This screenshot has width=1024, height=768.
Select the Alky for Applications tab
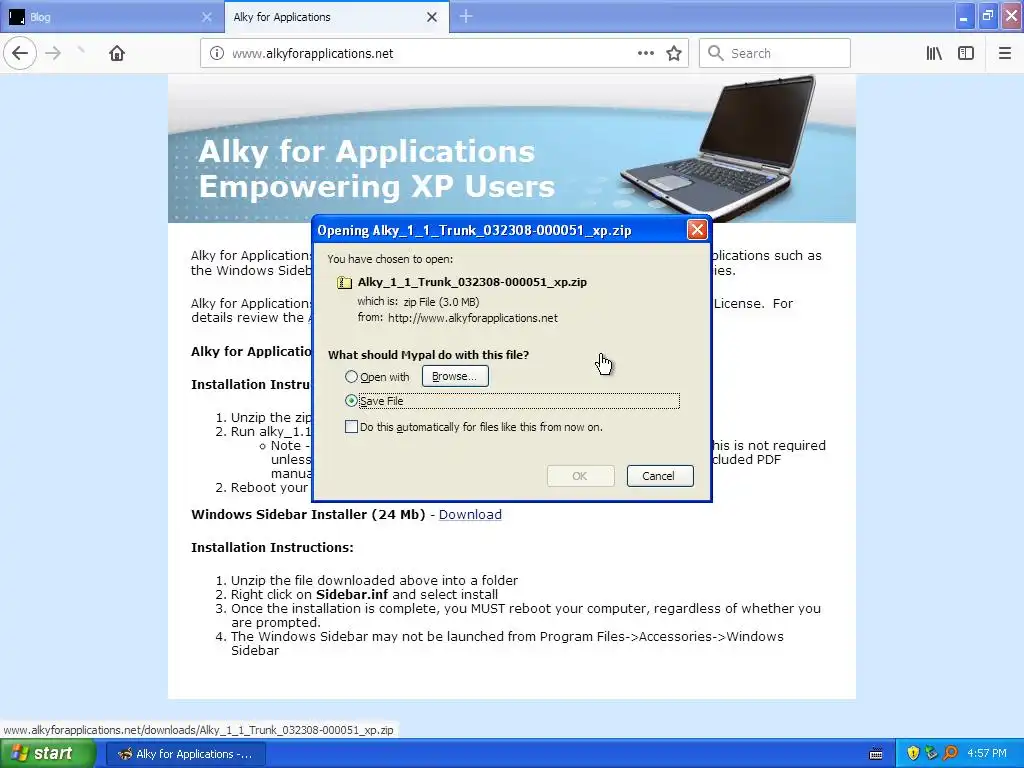tap(336, 17)
